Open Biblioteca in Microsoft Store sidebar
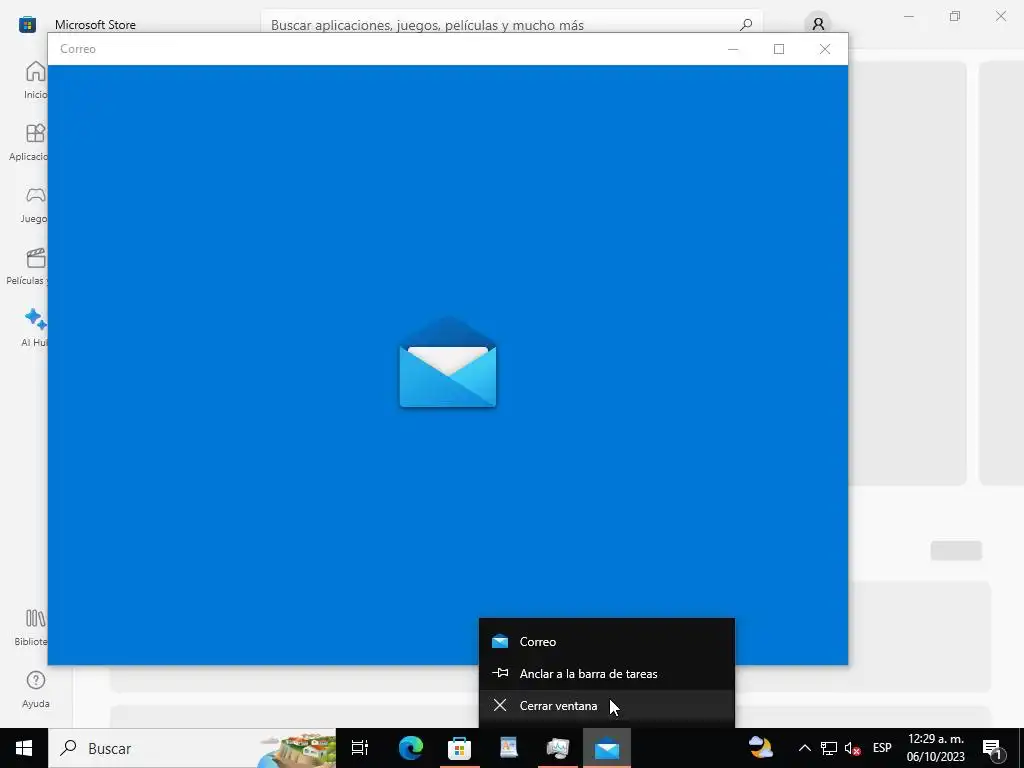Viewport: 1024px width, 768px height. [31, 627]
